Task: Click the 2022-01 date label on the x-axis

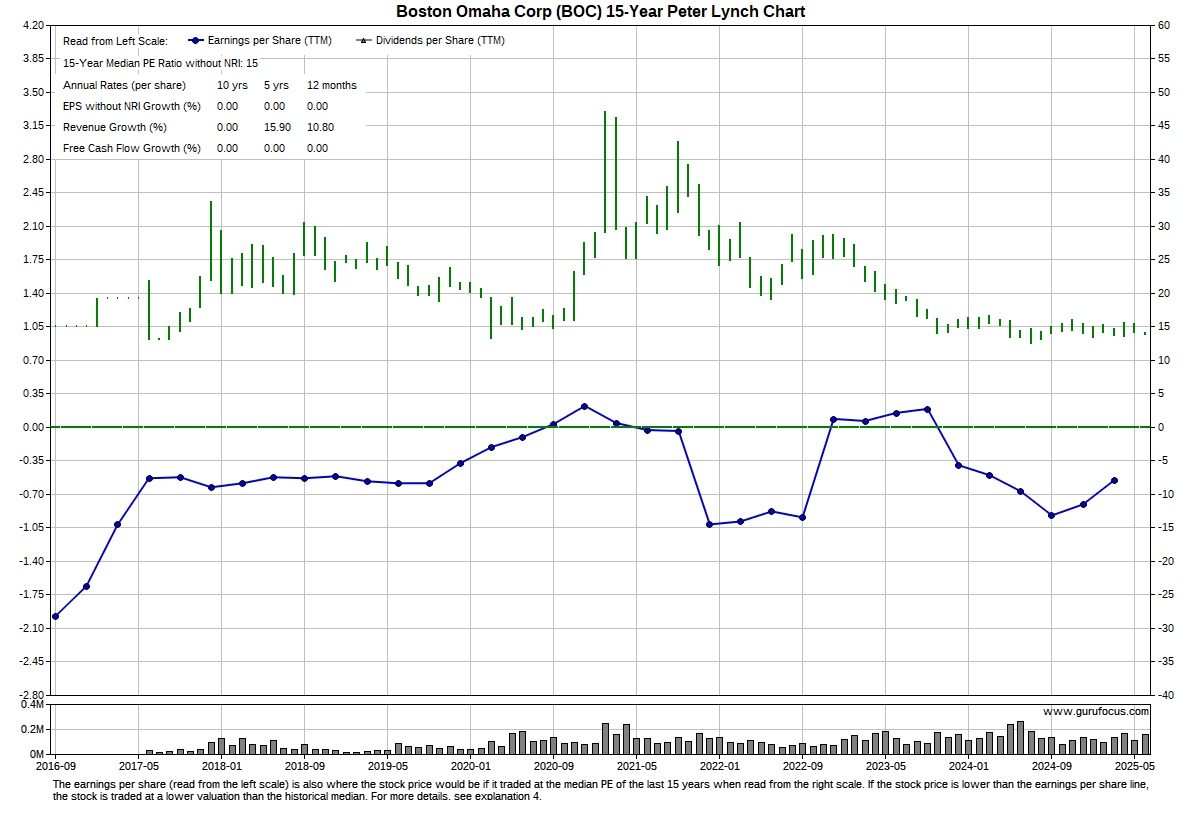Action: click(719, 765)
